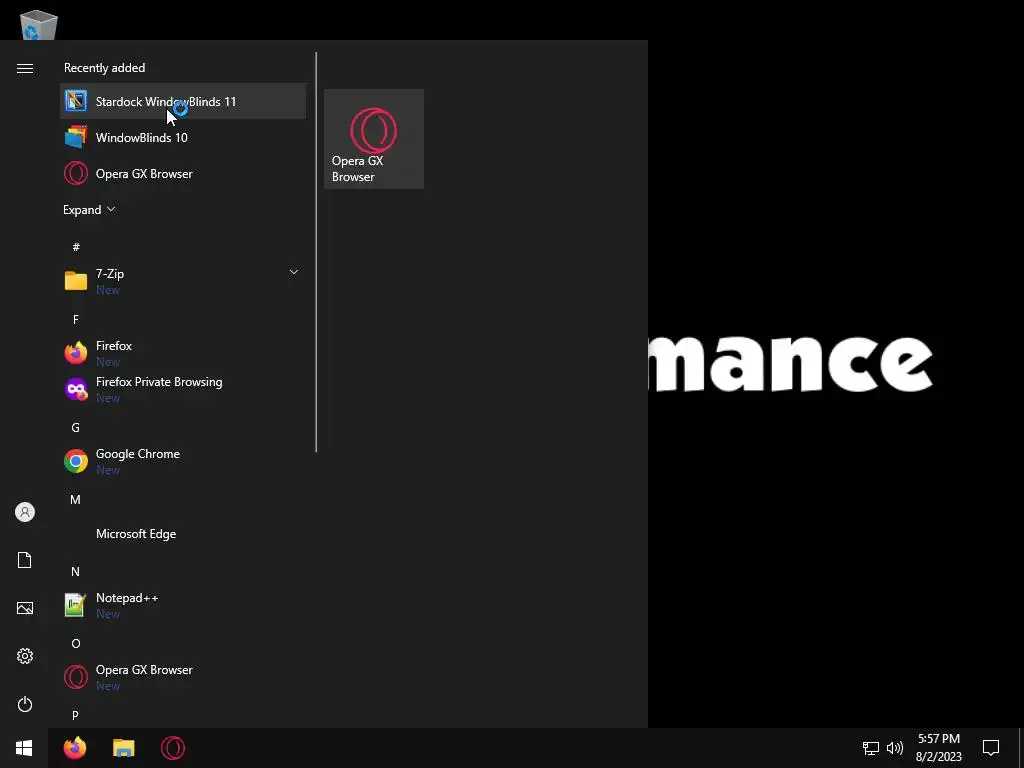Viewport: 1024px width, 768px height.
Task: Open File Explorer from the taskbar
Action: point(123,748)
